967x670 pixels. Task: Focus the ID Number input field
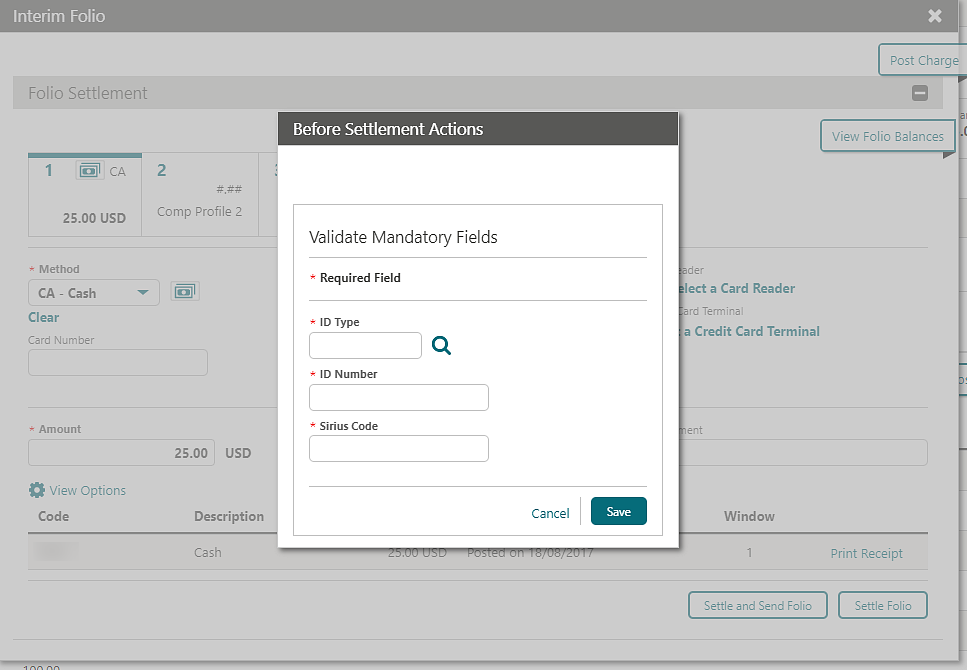pyautogui.click(x=398, y=397)
